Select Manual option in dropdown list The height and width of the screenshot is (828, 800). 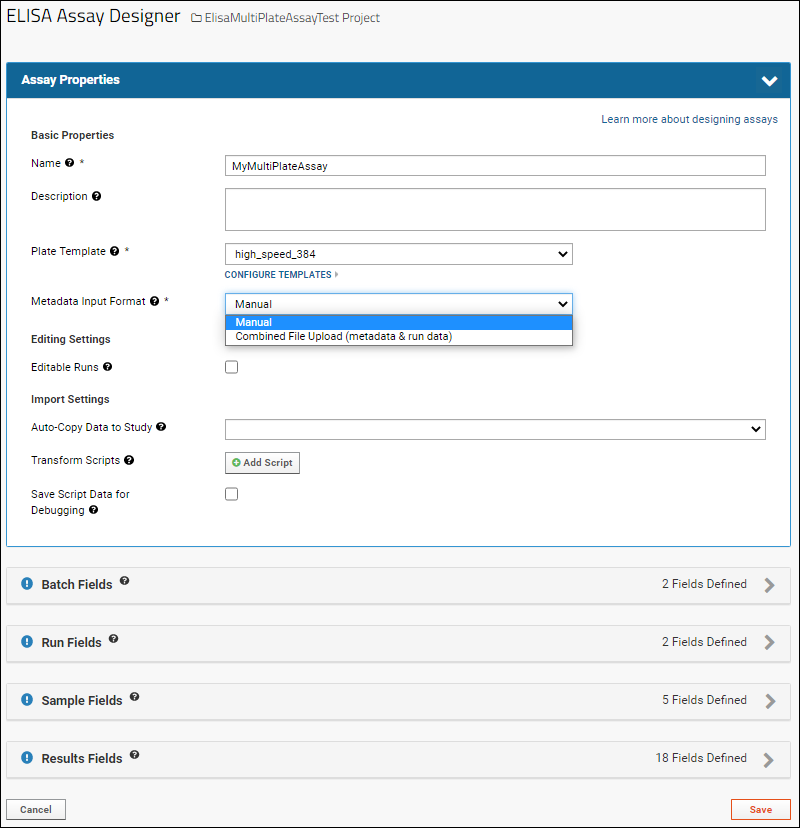point(399,322)
